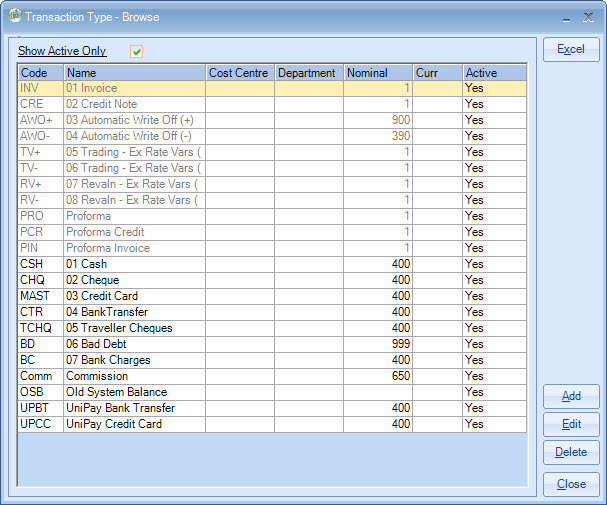Click the UPBT code cell
This screenshot has width=607, height=505.
pos(41,408)
